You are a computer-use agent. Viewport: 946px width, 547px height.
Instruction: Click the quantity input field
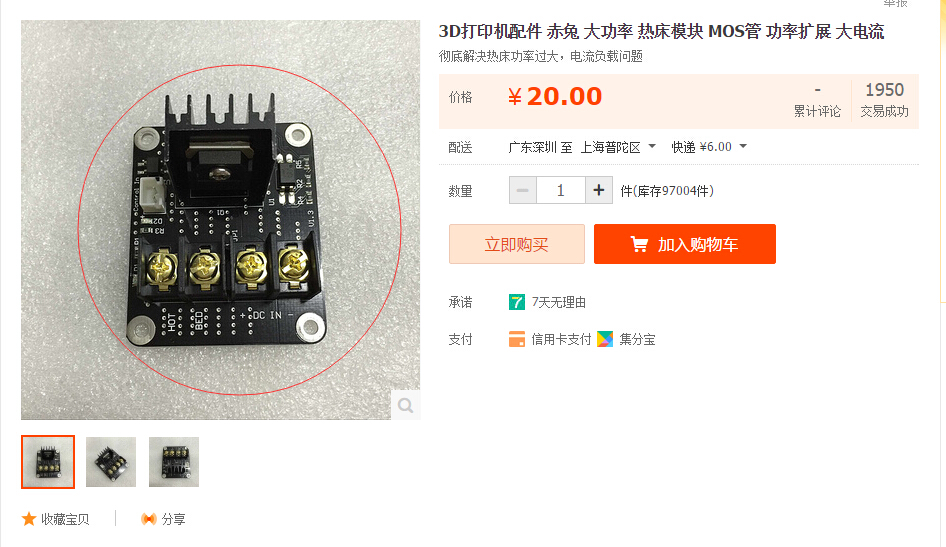click(x=560, y=191)
